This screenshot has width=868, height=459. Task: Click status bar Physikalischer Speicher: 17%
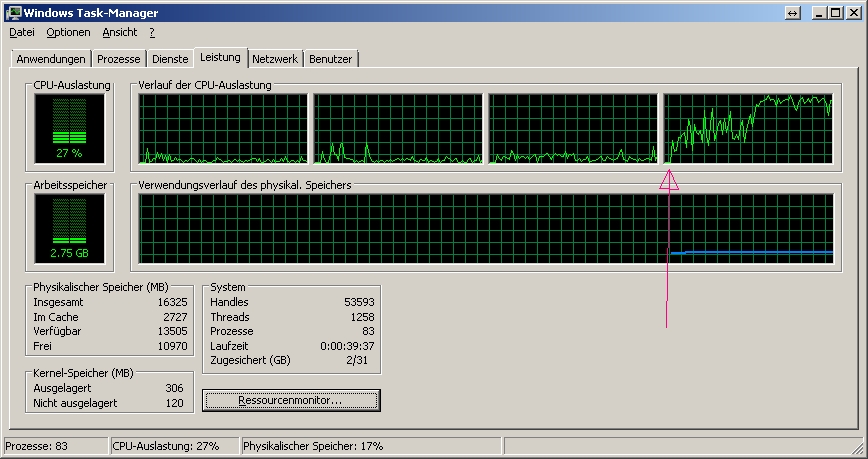[313, 446]
